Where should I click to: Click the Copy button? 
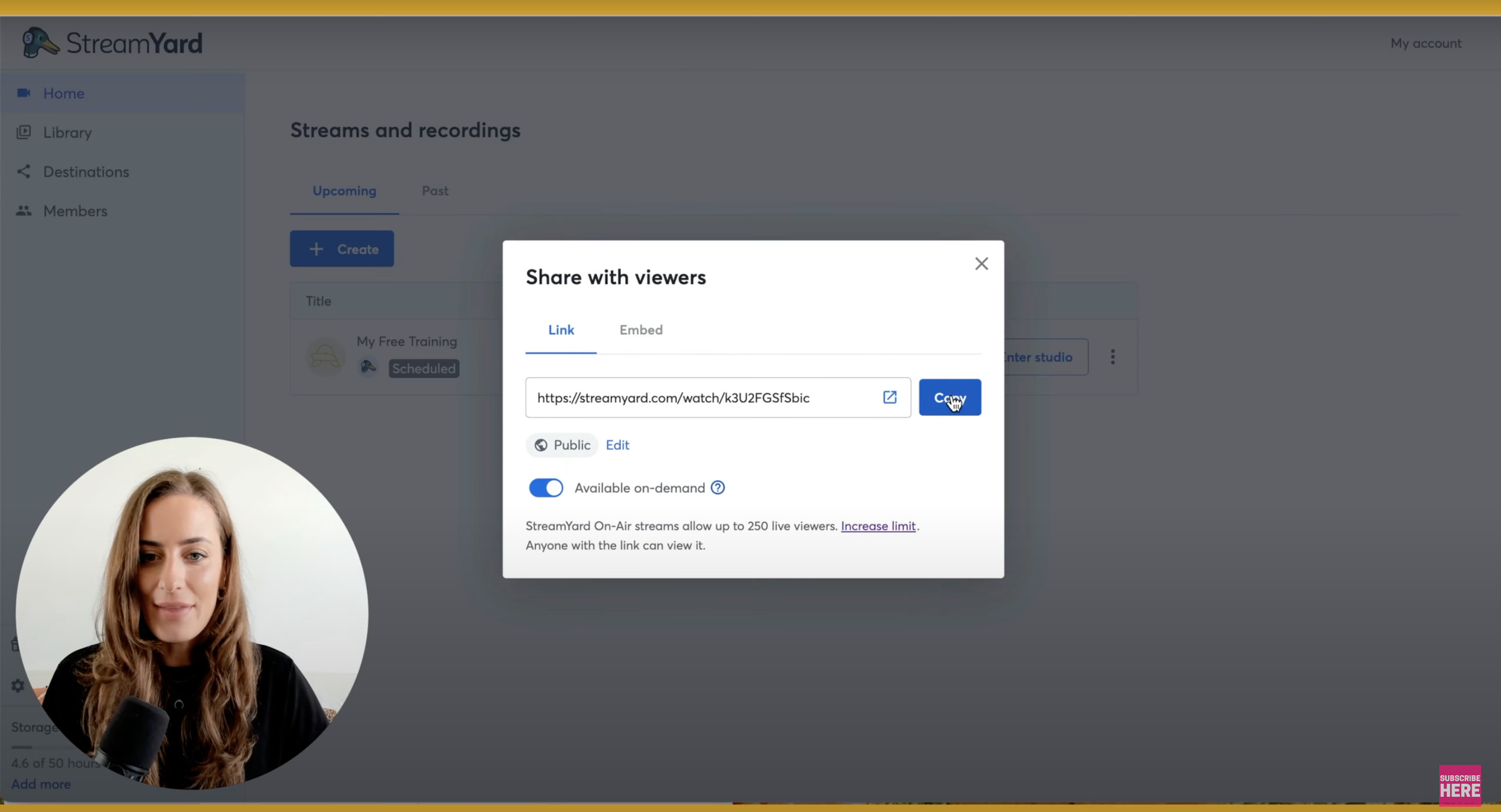[949, 397]
